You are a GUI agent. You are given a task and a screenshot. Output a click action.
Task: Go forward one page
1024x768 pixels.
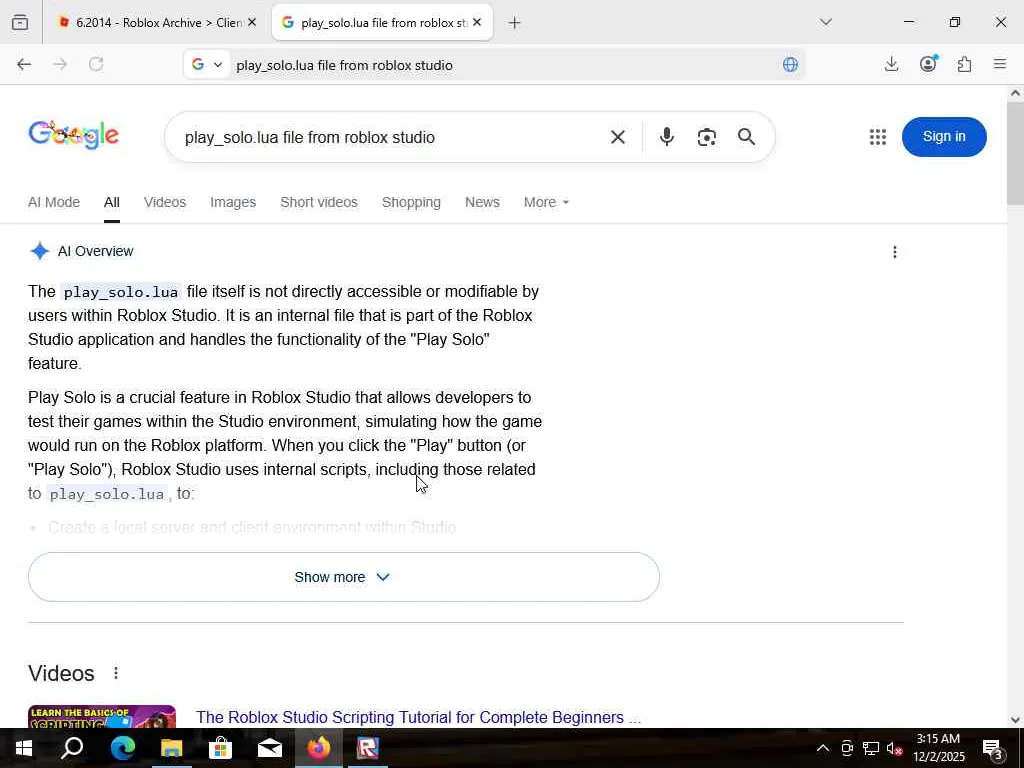click(x=60, y=64)
